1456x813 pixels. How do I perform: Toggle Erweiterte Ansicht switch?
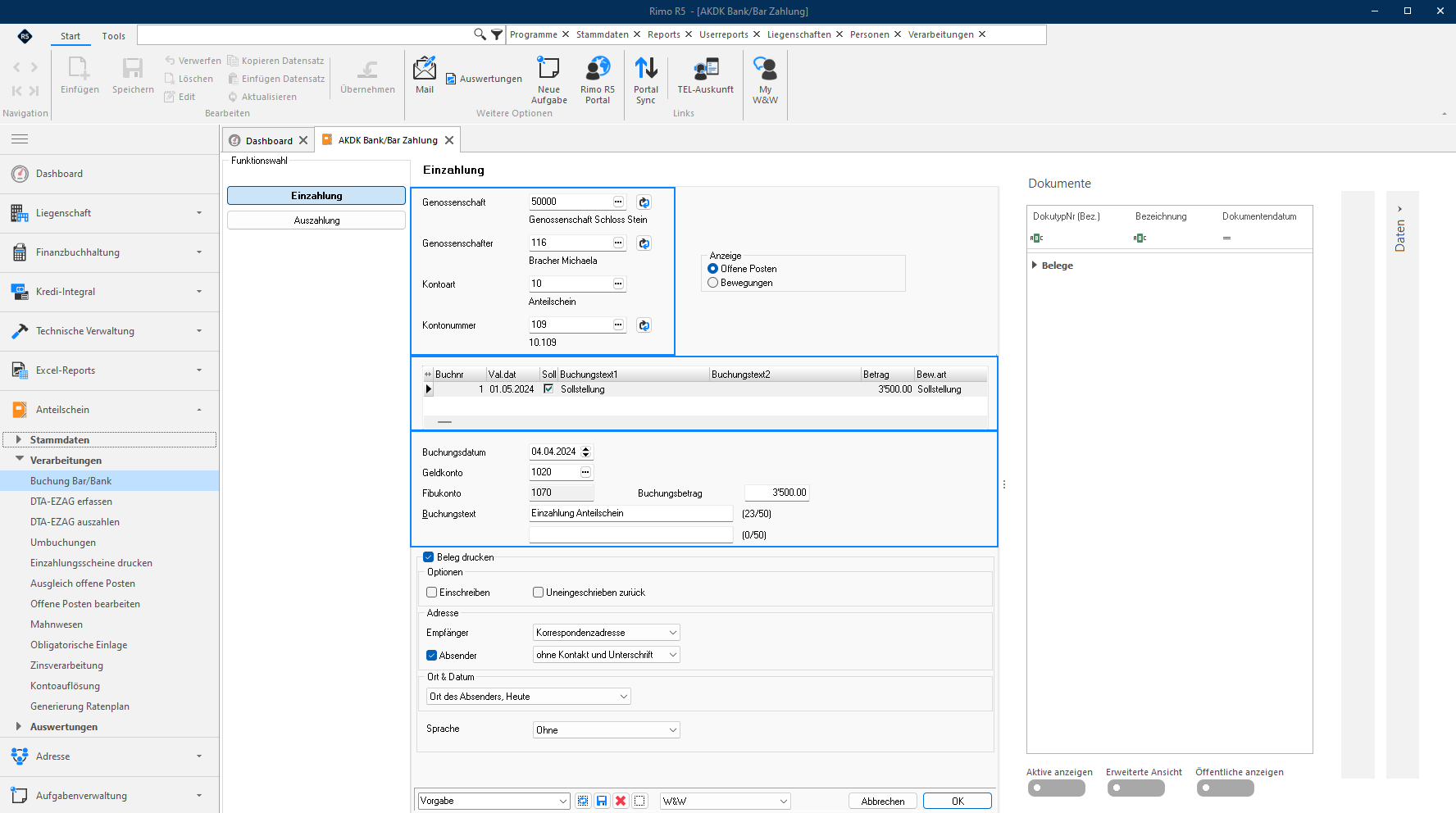pyautogui.click(x=1135, y=788)
